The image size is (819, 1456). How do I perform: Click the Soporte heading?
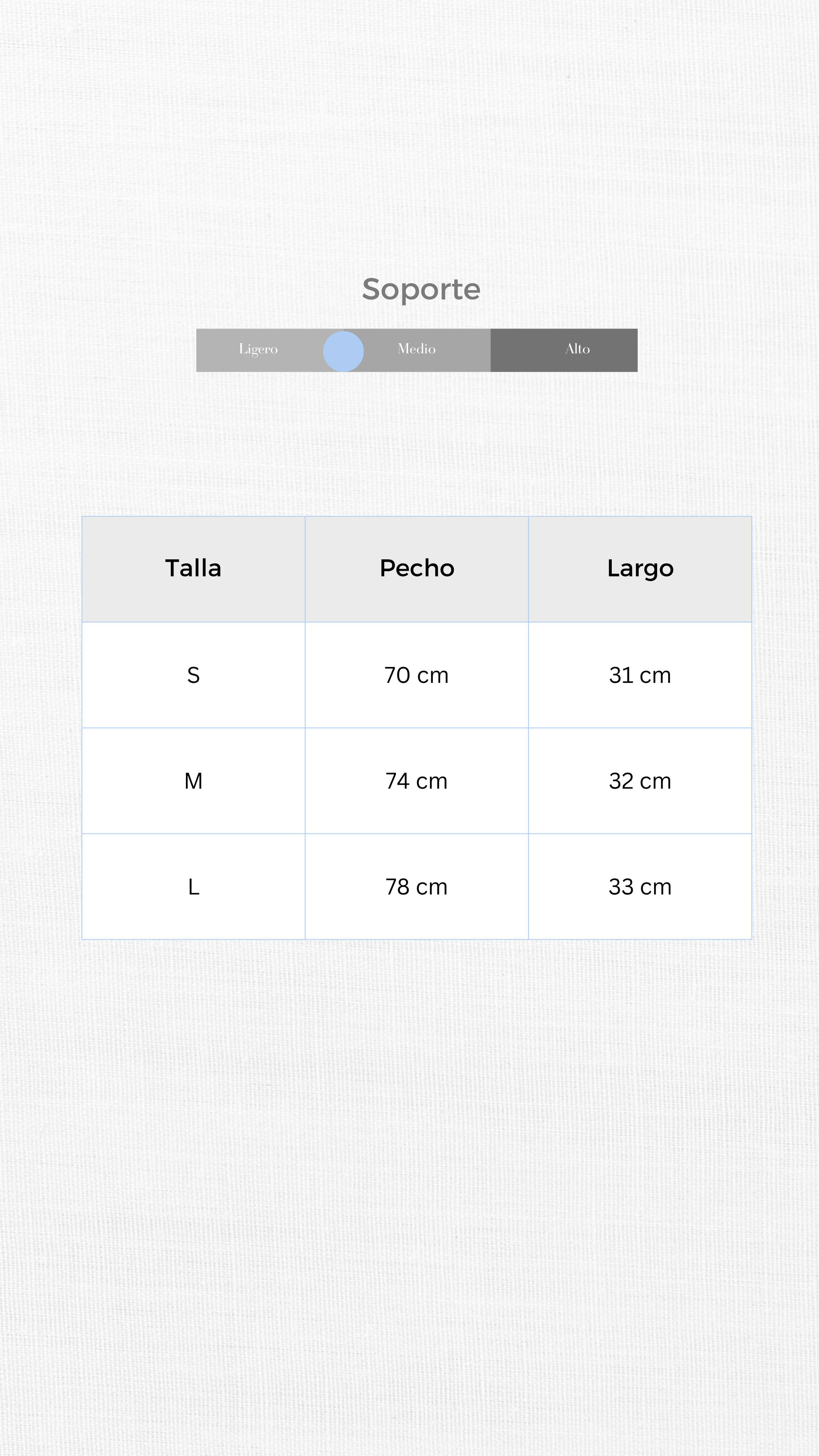point(421,289)
